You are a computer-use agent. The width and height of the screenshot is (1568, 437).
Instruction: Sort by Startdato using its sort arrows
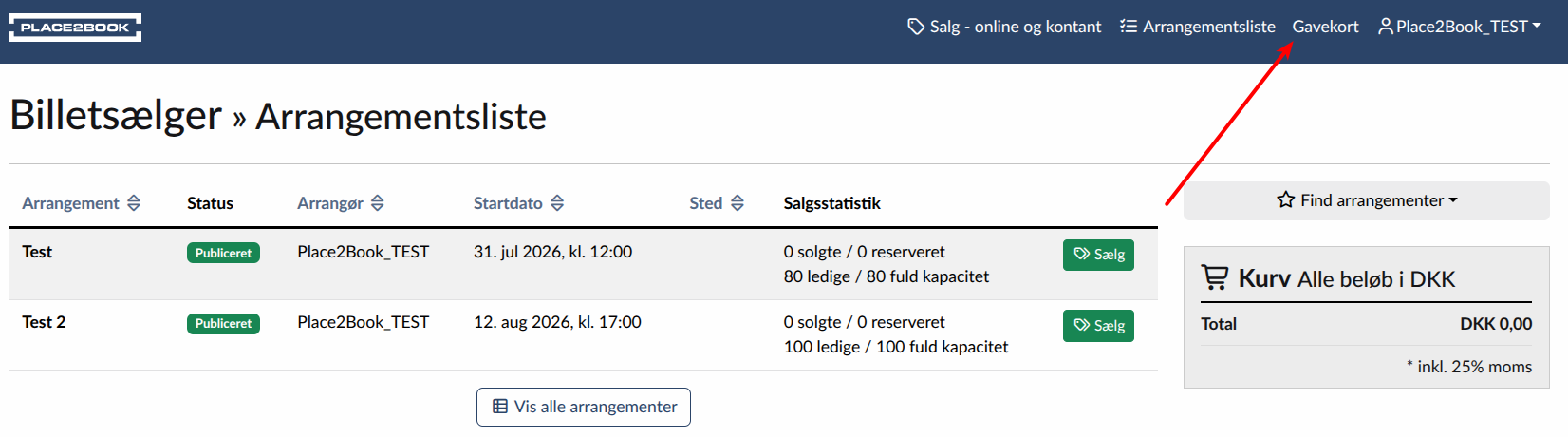coord(557,203)
